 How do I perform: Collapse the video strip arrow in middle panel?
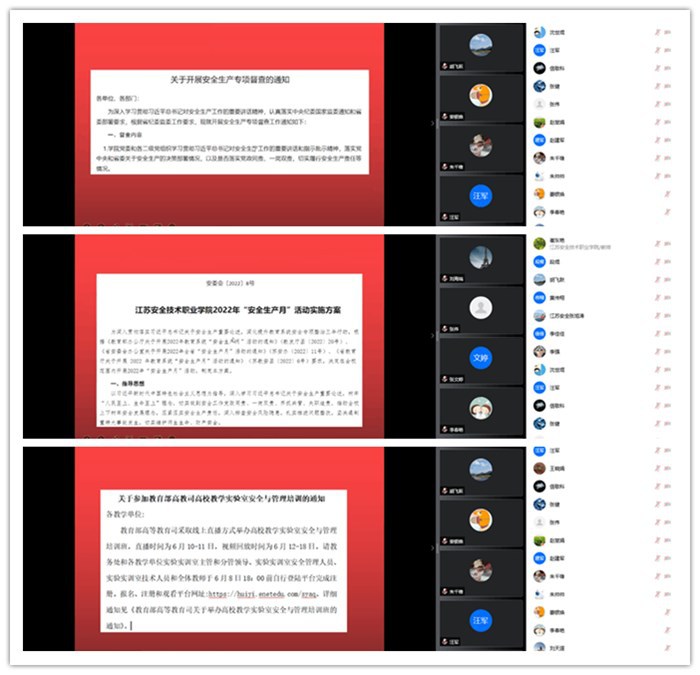tap(432, 333)
